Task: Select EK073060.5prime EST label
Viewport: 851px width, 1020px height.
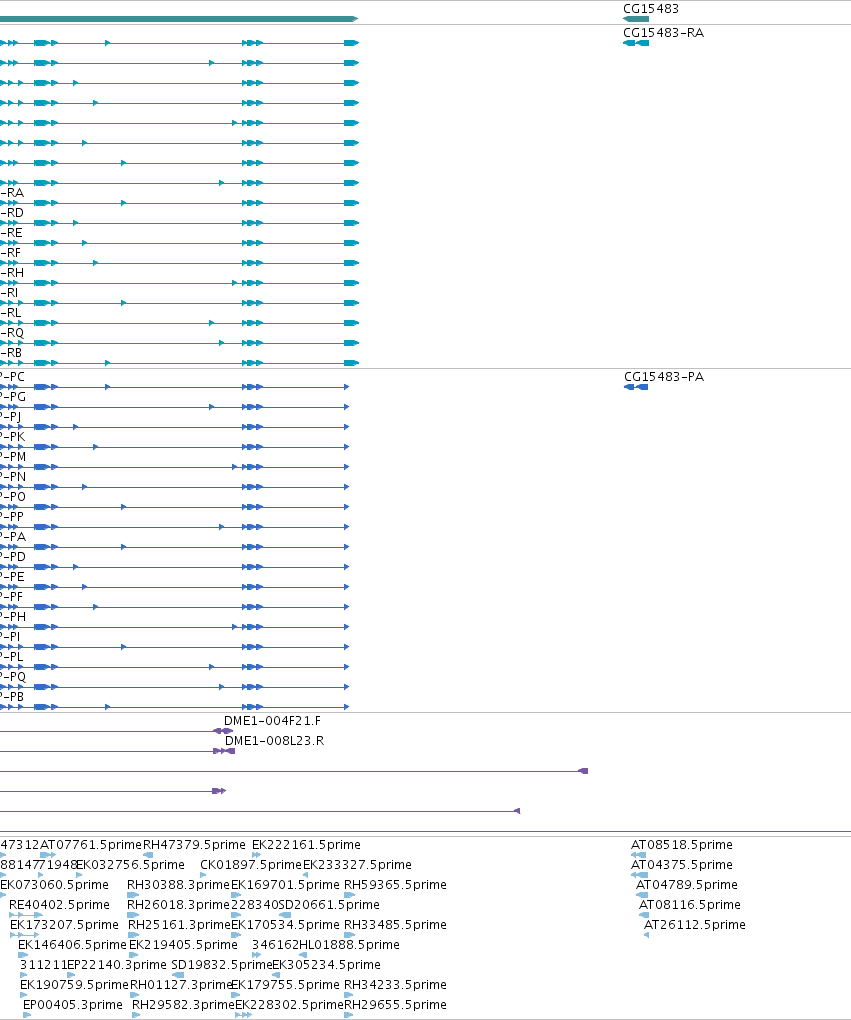Action: (x=54, y=885)
